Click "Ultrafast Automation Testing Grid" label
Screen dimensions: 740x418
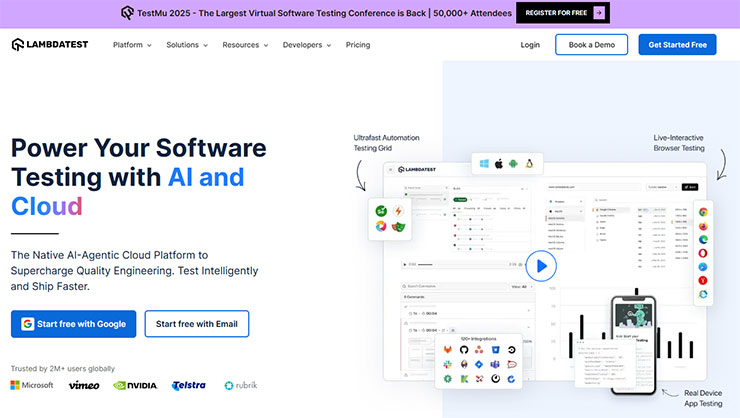[387, 143]
